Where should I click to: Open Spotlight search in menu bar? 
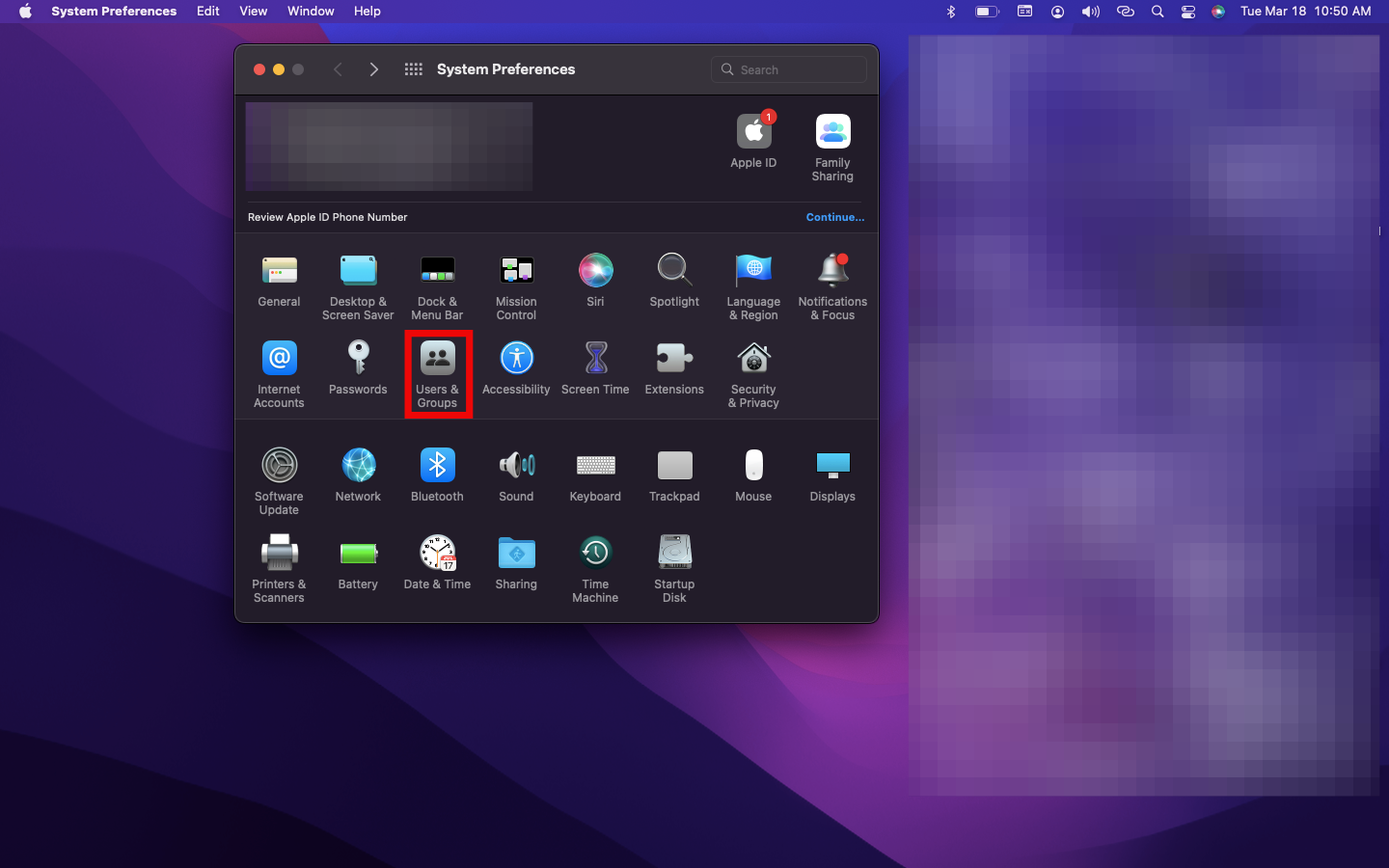1157,12
